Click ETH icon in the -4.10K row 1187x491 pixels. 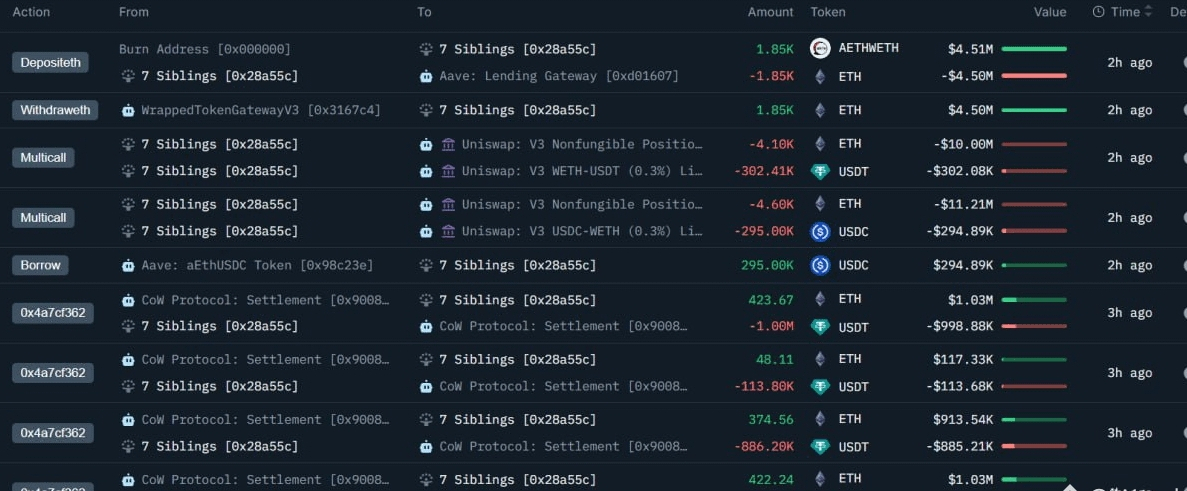pyautogui.click(x=820, y=144)
